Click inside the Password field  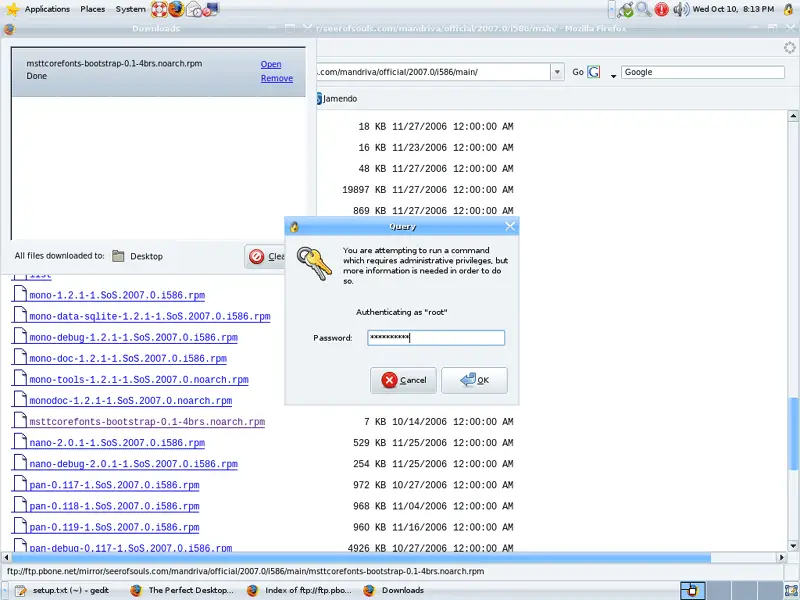click(436, 338)
